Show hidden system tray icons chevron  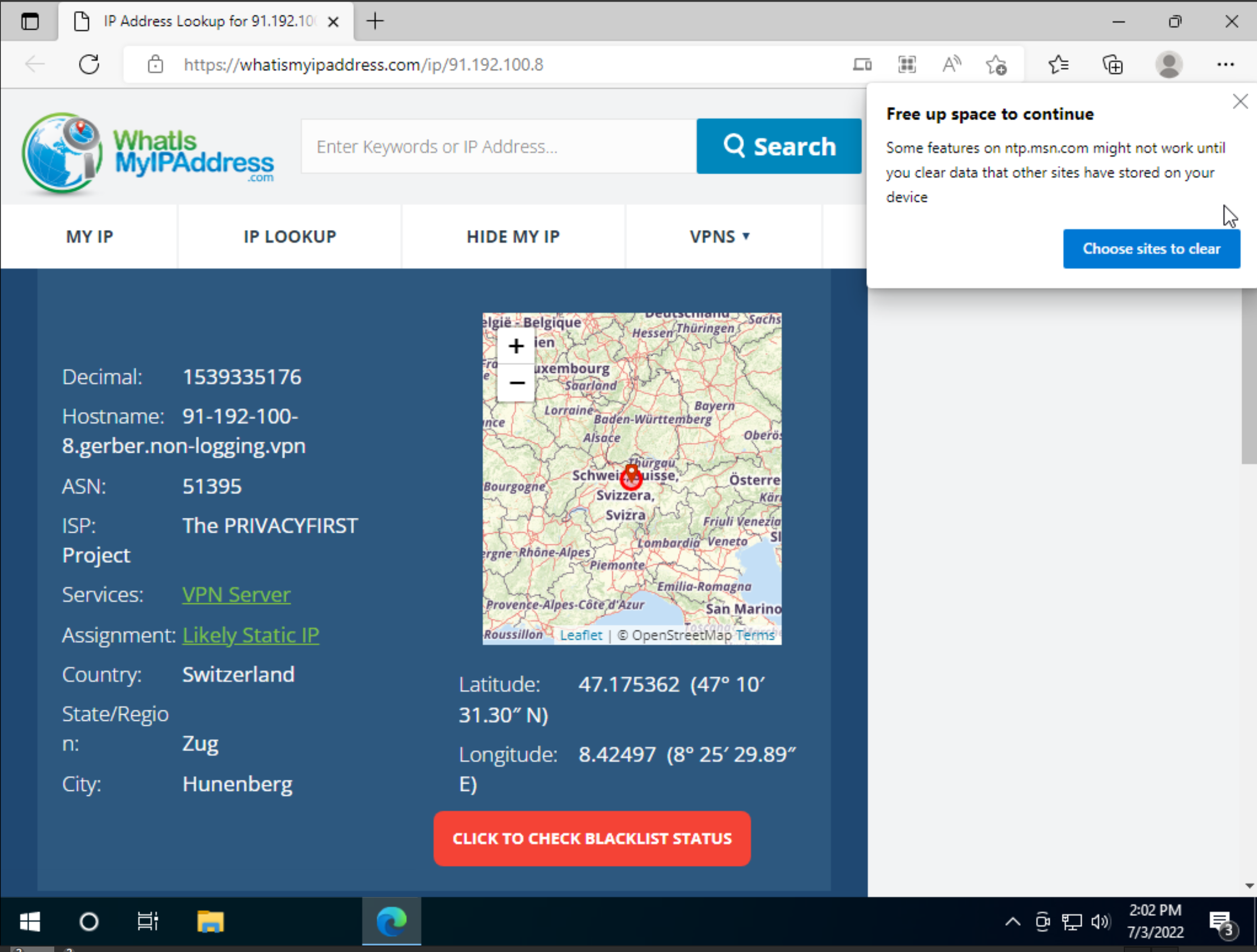click(x=1012, y=921)
